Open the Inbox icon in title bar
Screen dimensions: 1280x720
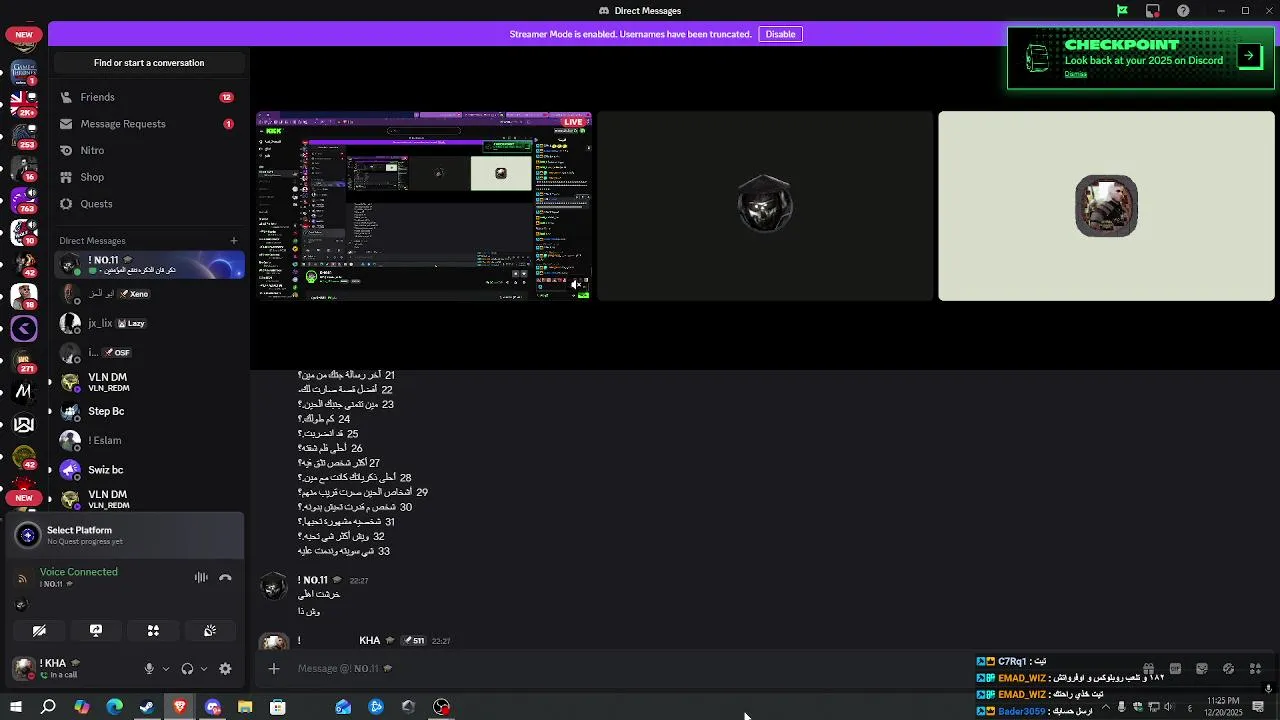(1153, 11)
